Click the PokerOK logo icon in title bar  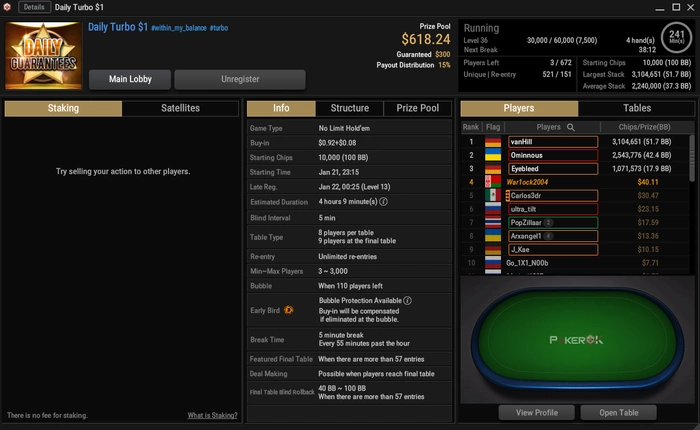7,7
